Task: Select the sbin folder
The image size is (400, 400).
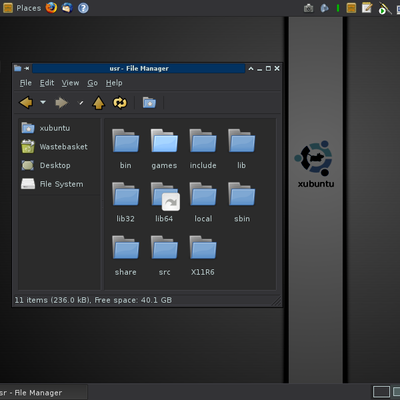Action: 242,202
